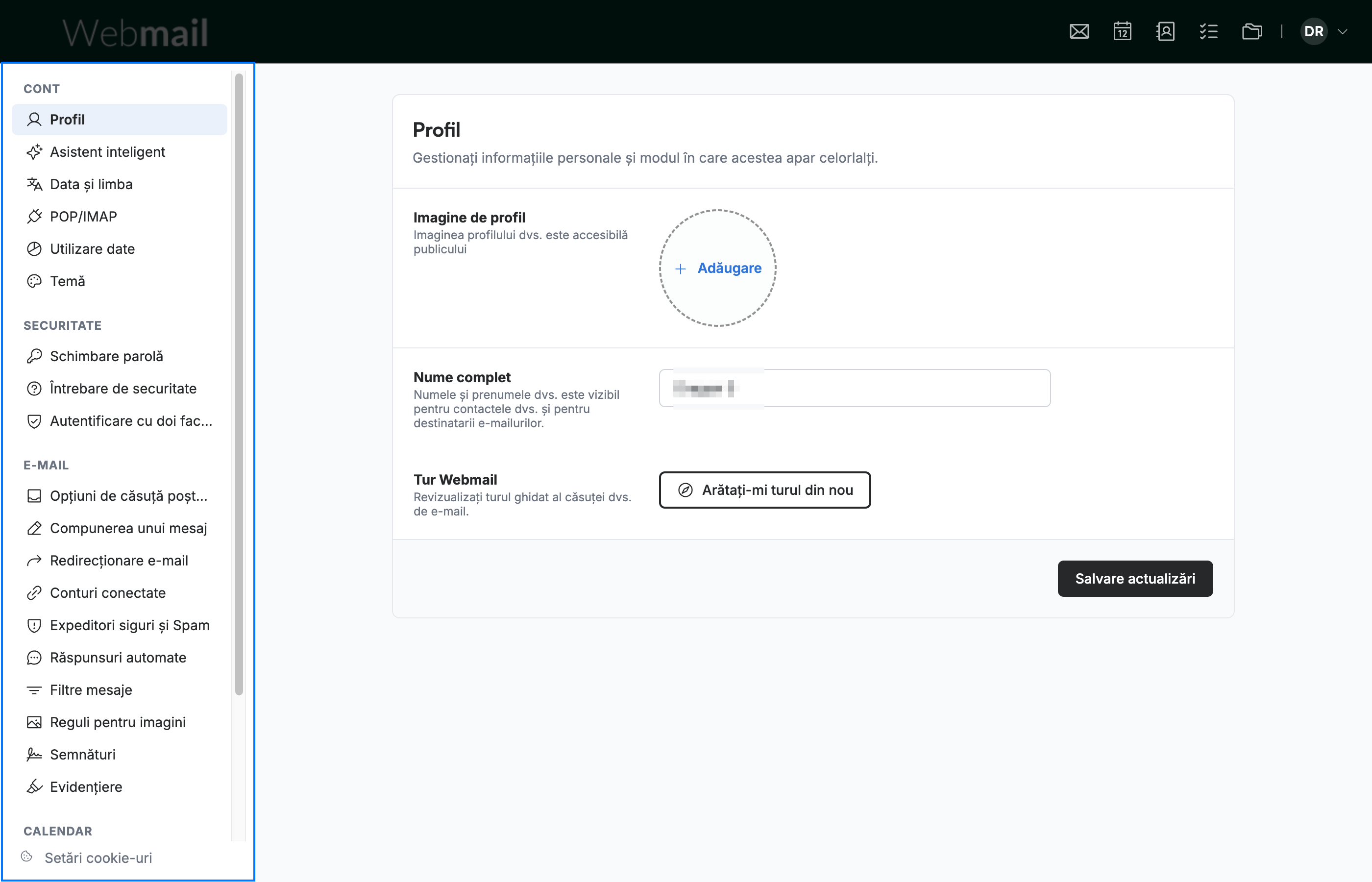Click the shield icon for Expeditori siguri și Spam

pyautogui.click(x=34, y=625)
